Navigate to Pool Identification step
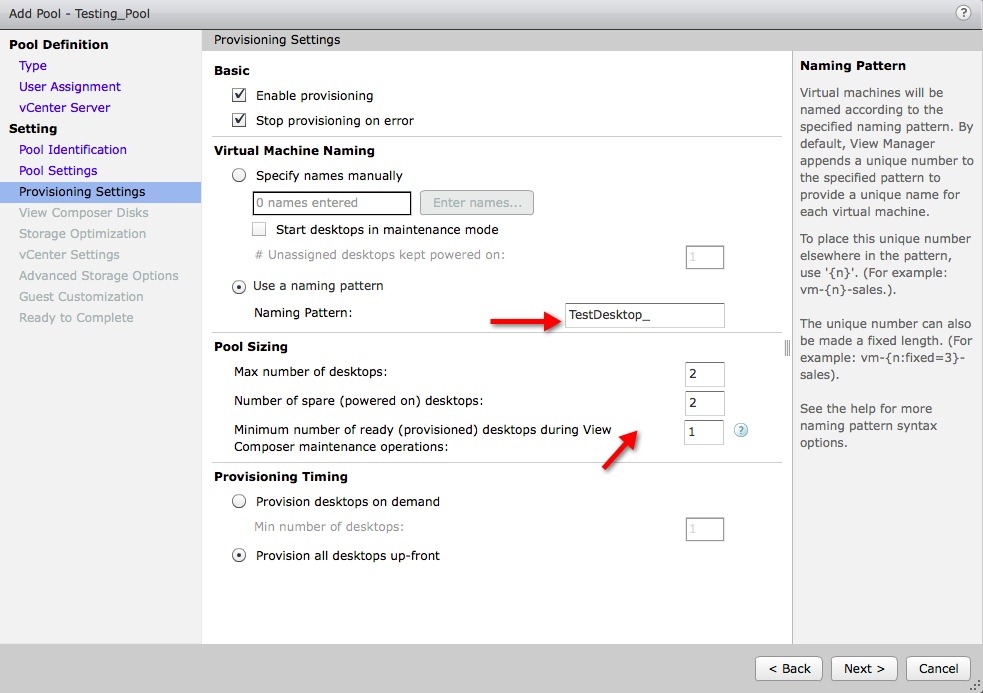The image size is (983, 693). (73, 150)
